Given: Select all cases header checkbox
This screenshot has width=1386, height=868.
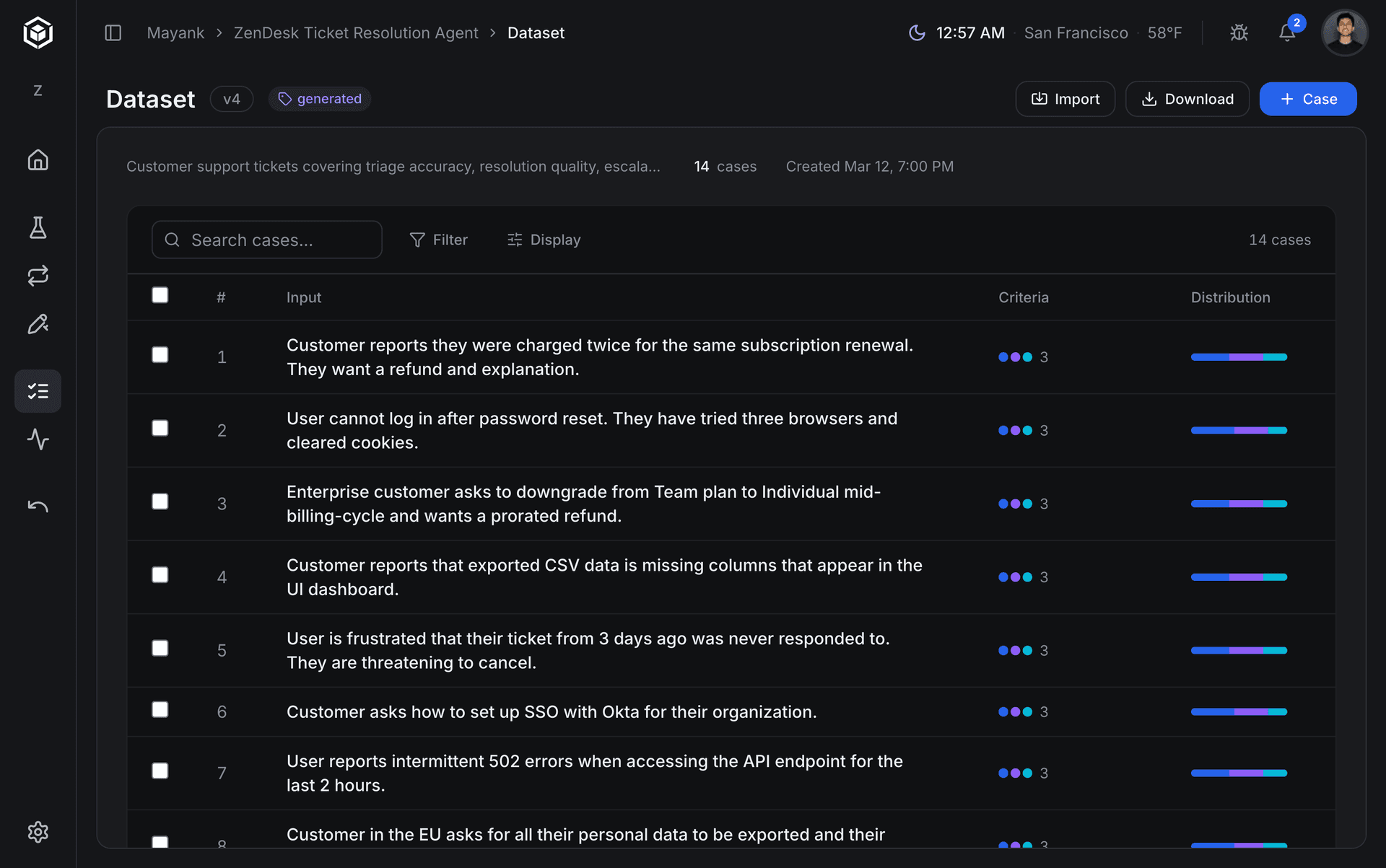Looking at the screenshot, I should point(160,295).
